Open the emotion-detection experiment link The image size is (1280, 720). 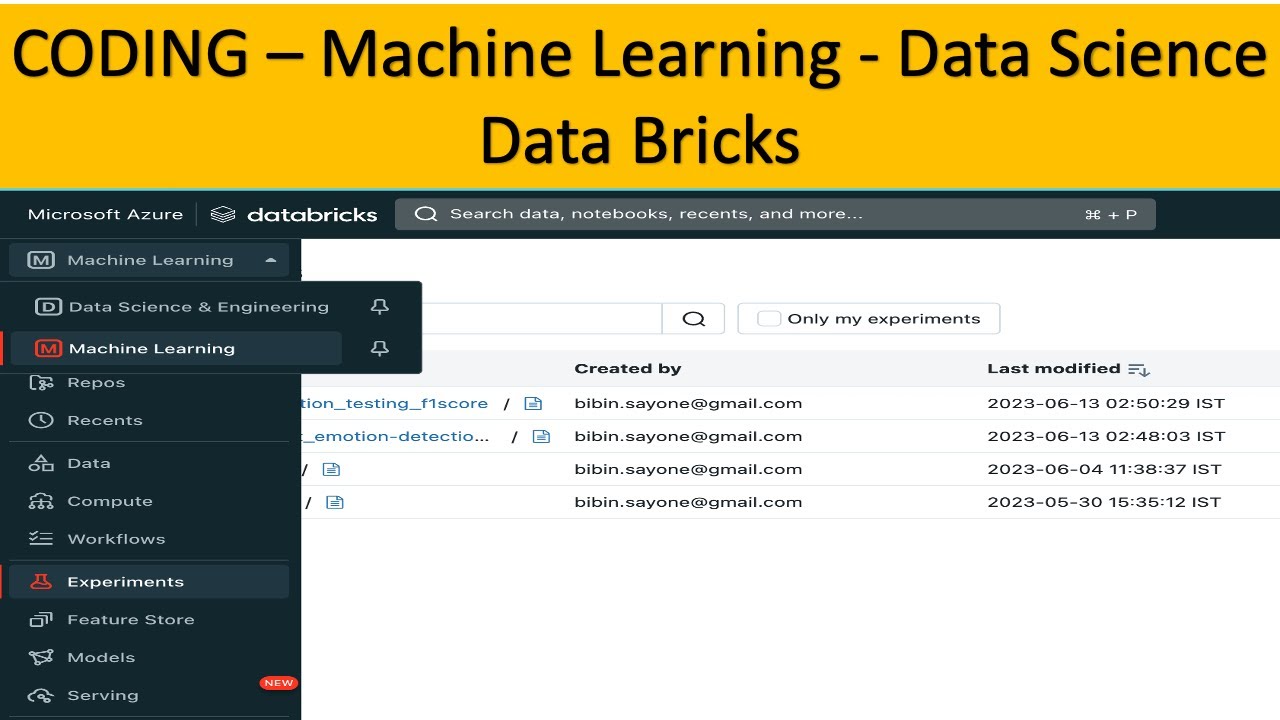click(400, 436)
